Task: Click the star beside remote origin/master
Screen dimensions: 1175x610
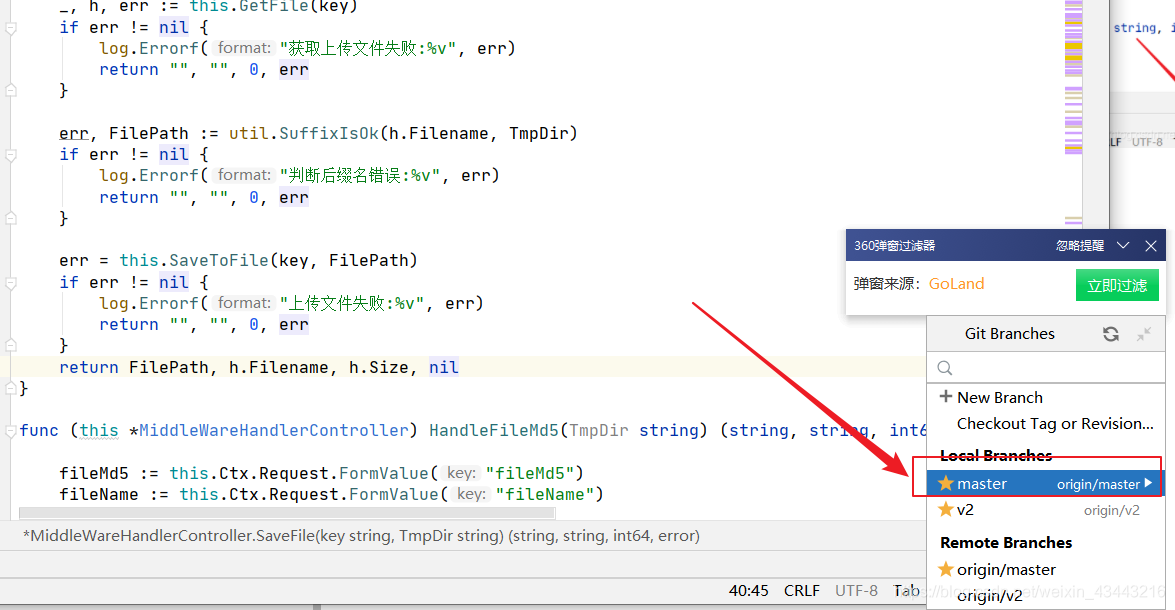Action: (x=946, y=570)
